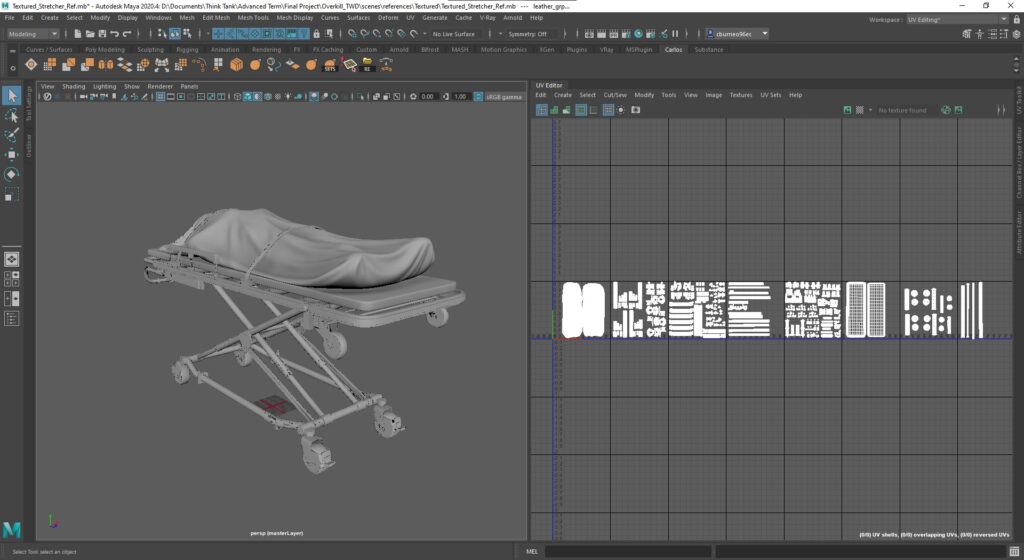This screenshot has height=560, width=1024.
Task: Open the Modeling menu set dropdown
Action: click(x=33, y=34)
